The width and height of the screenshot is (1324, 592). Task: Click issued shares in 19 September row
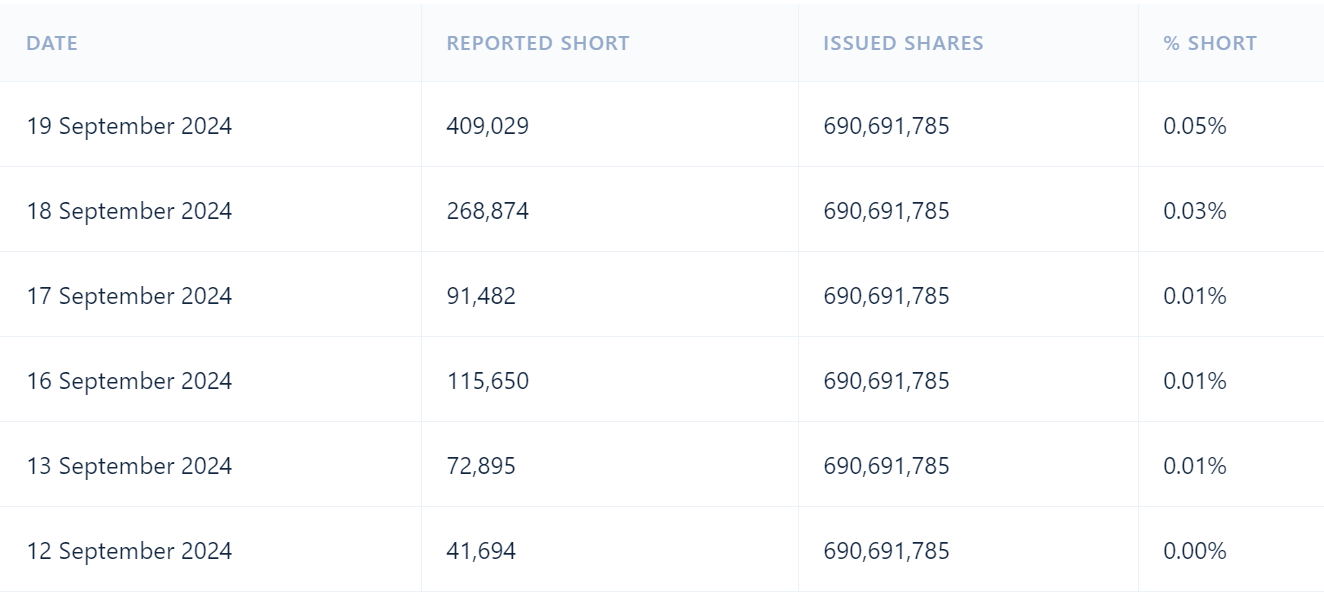(887, 126)
